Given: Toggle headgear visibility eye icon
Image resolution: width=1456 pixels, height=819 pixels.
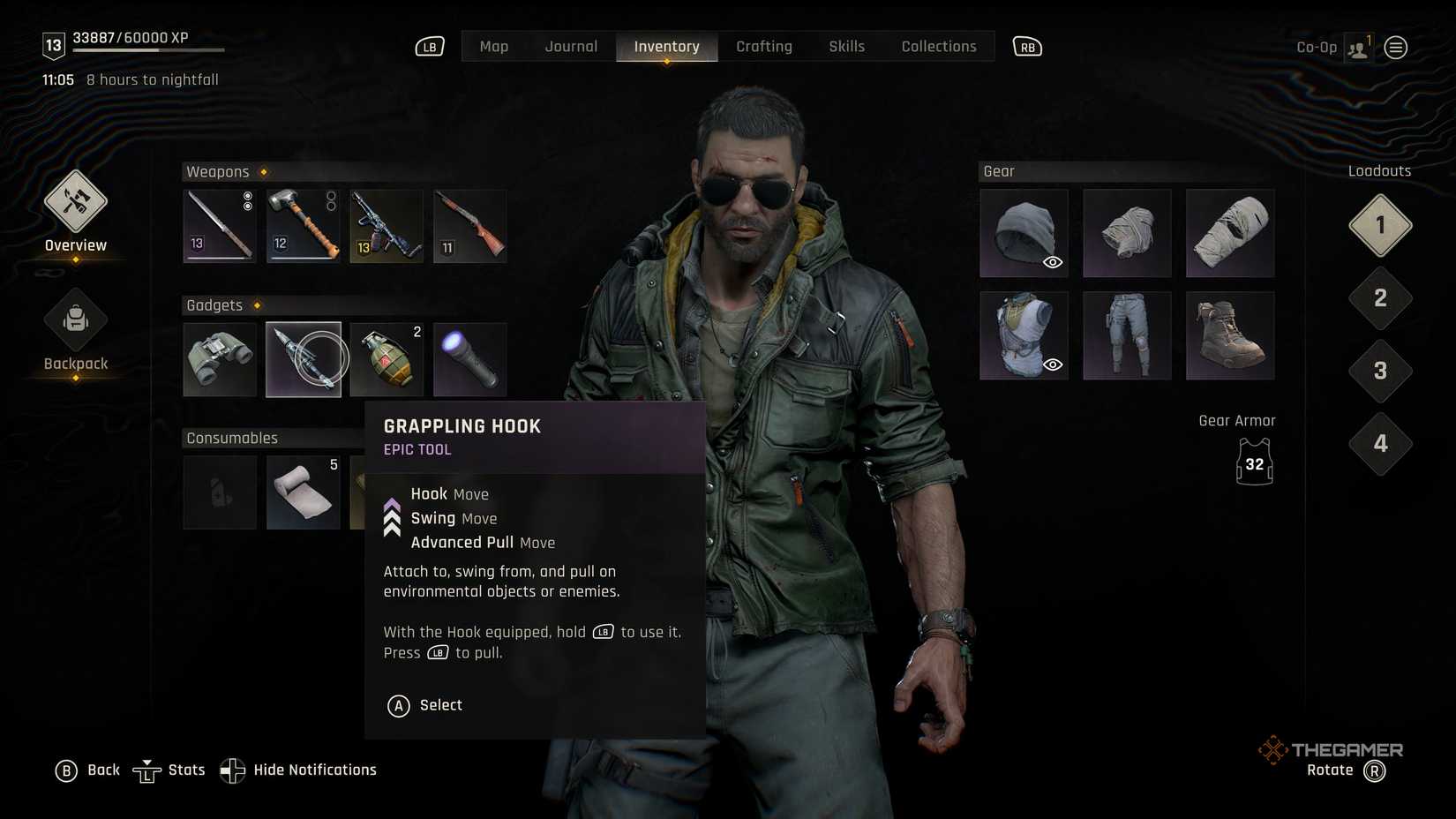Looking at the screenshot, I should [1053, 262].
